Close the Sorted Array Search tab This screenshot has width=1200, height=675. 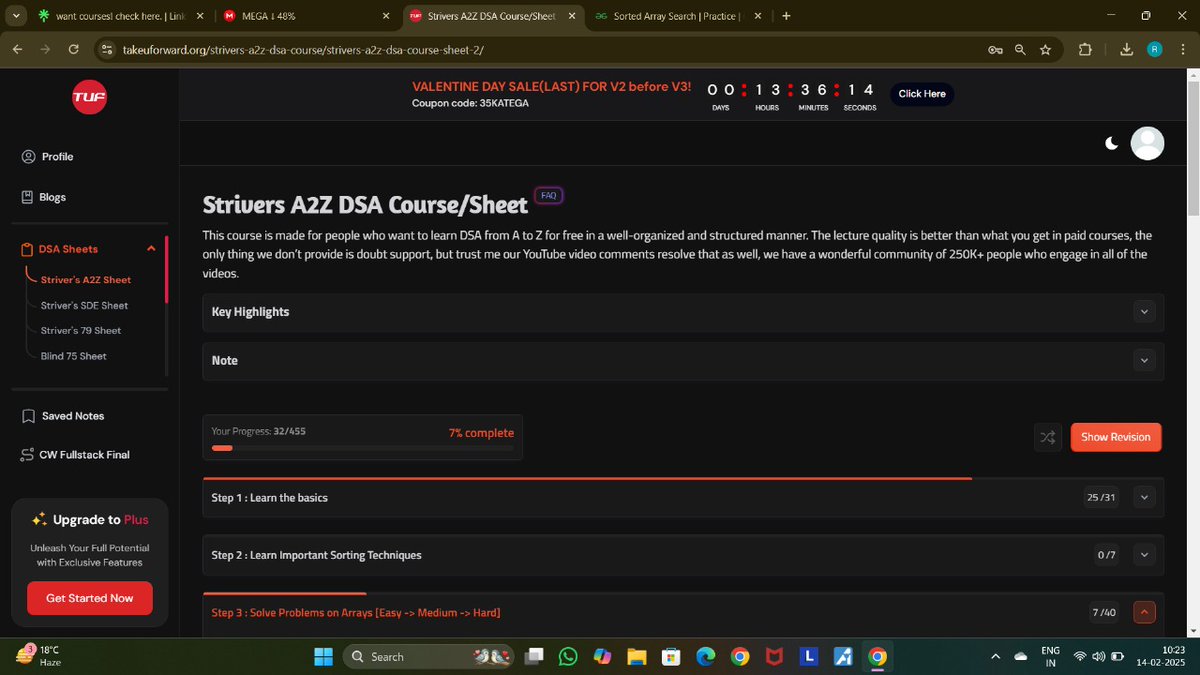coord(757,16)
